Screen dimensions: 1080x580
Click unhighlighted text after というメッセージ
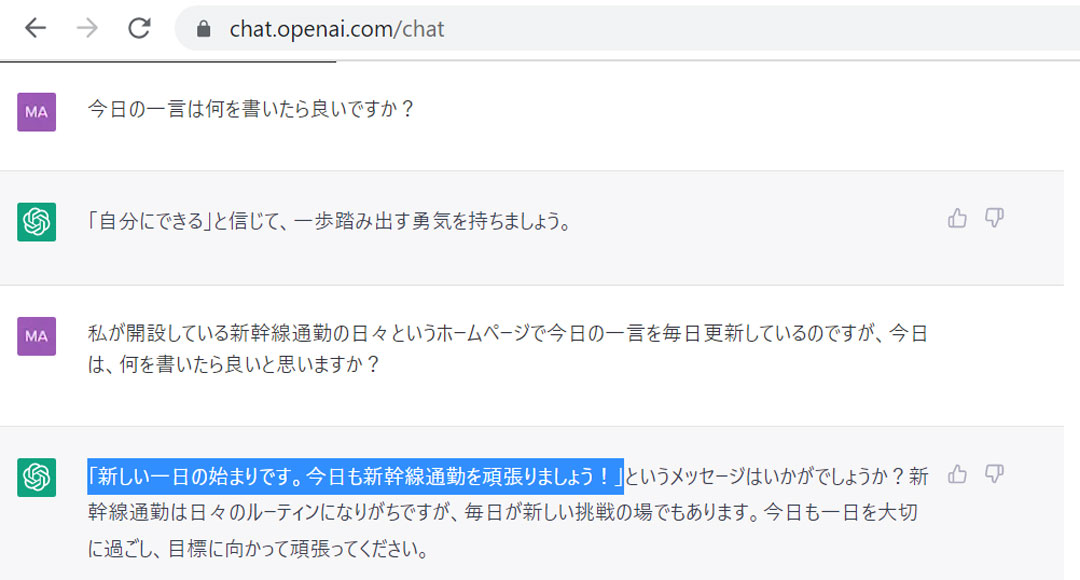point(776,476)
